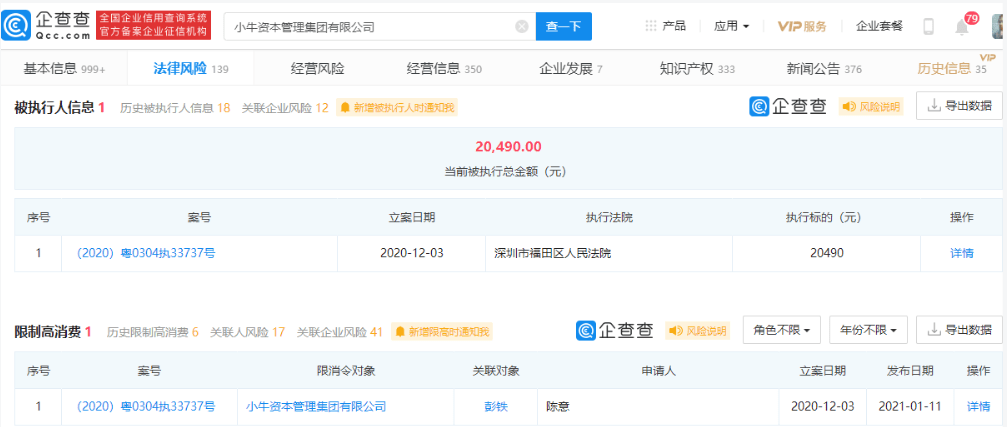This screenshot has width=1007, height=427.
Task: Clear the search box with the X icon
Action: click(x=521, y=26)
